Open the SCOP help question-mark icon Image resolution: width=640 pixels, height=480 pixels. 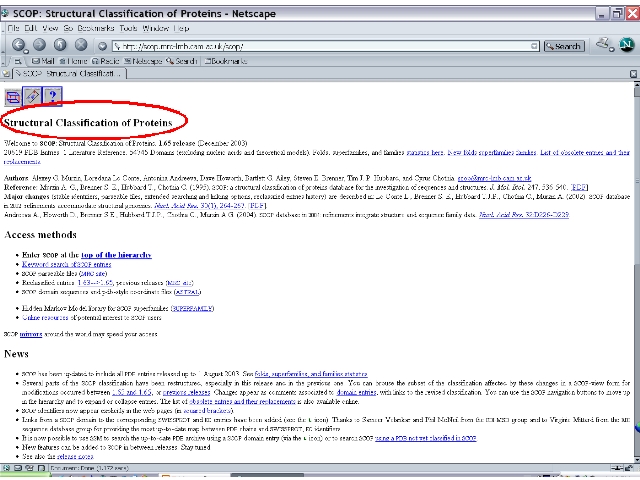53,96
